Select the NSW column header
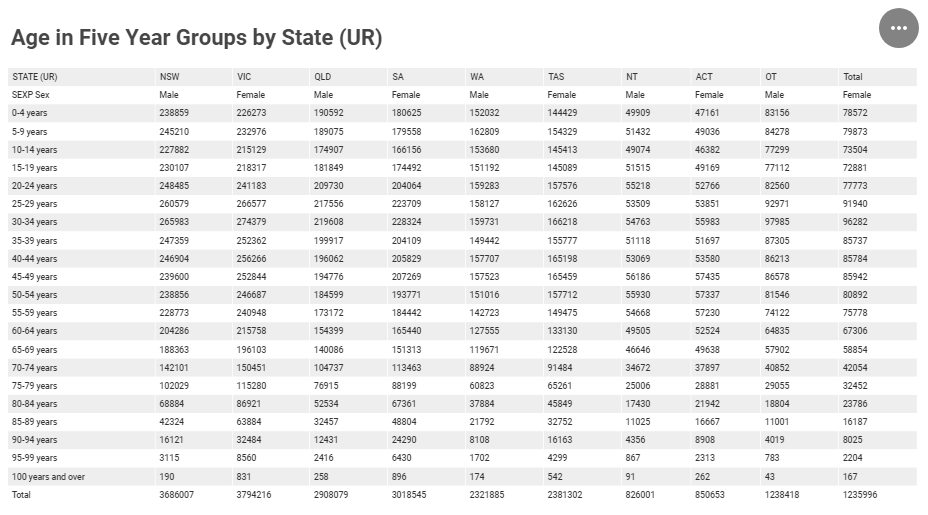Screen dimensions: 928x515 (x=169, y=77)
